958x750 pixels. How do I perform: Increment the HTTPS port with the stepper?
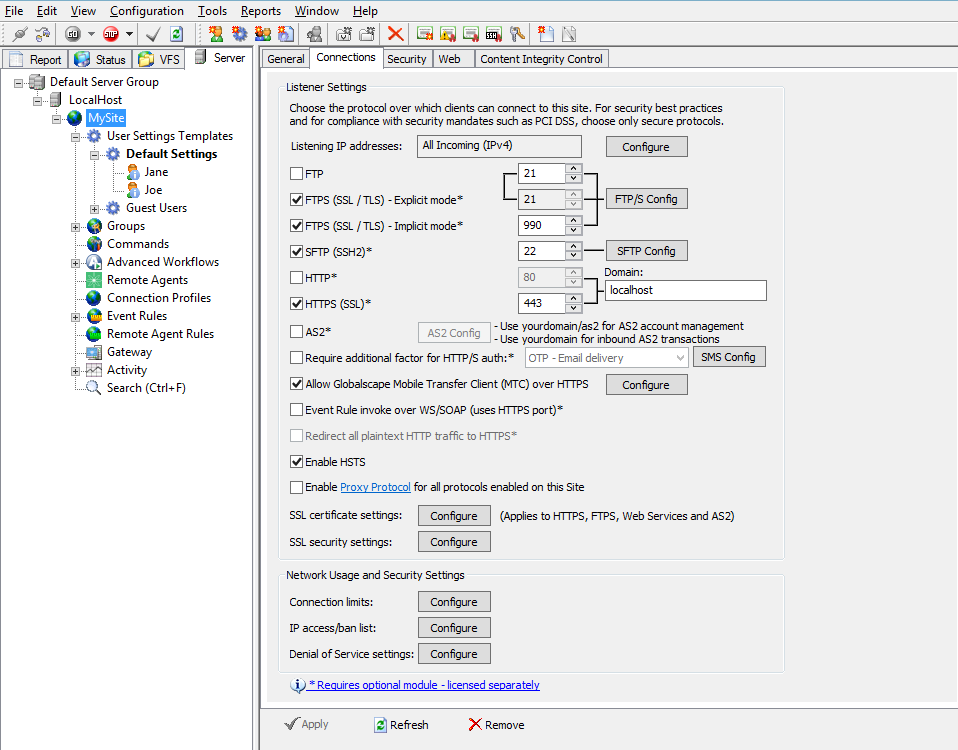[x=573, y=298]
